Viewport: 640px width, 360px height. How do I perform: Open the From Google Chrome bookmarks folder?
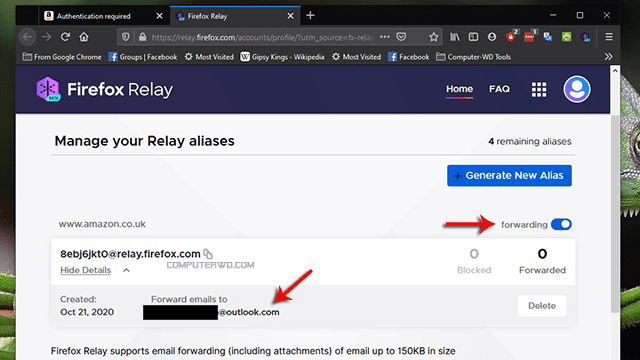[62, 57]
